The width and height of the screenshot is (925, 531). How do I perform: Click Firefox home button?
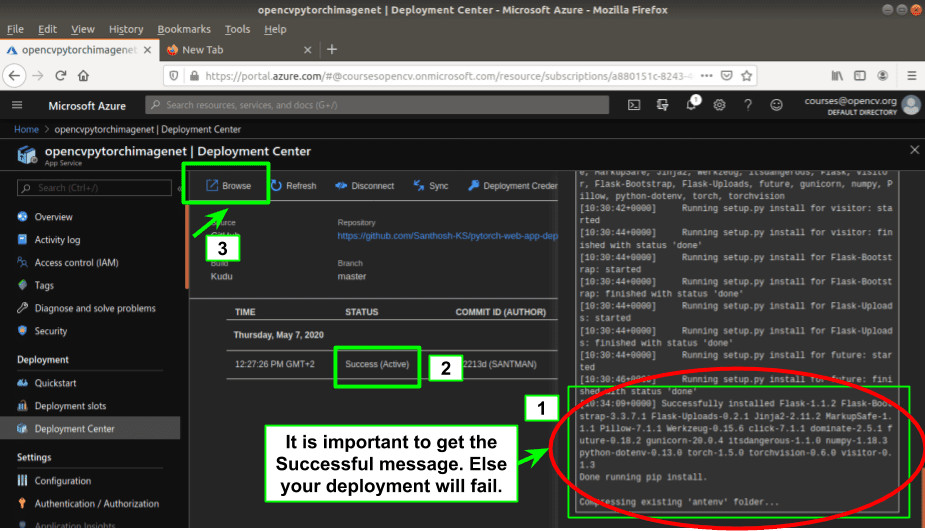tap(83, 76)
